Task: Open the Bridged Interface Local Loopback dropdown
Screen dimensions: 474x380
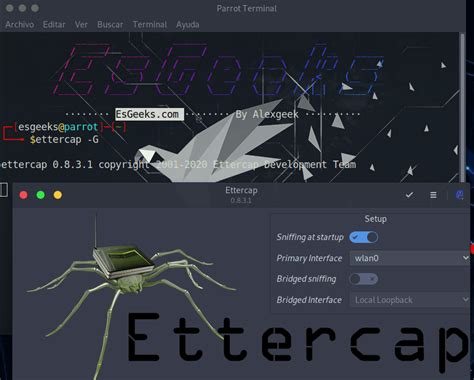Action: pyautogui.click(x=410, y=300)
